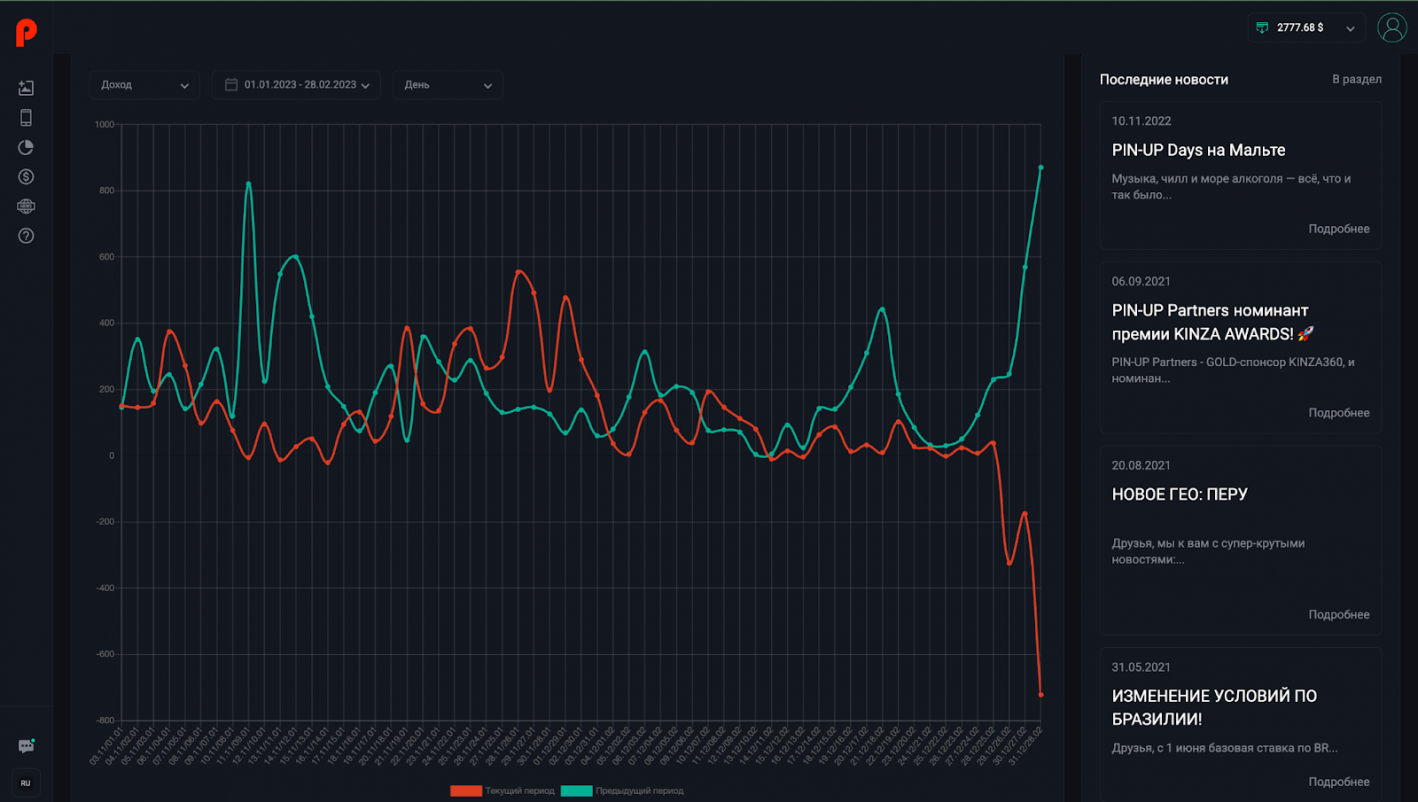1418x802 pixels.
Task: Open the pie chart statistics icon
Action: click(26, 147)
